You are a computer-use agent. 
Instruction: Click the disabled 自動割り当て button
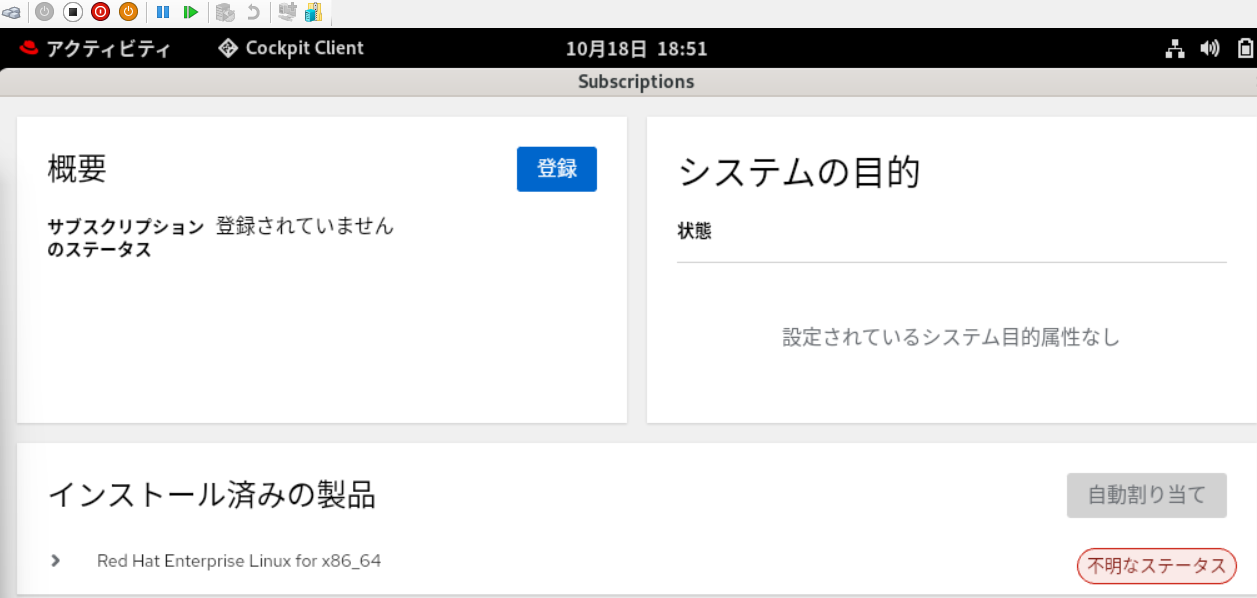tap(1147, 495)
